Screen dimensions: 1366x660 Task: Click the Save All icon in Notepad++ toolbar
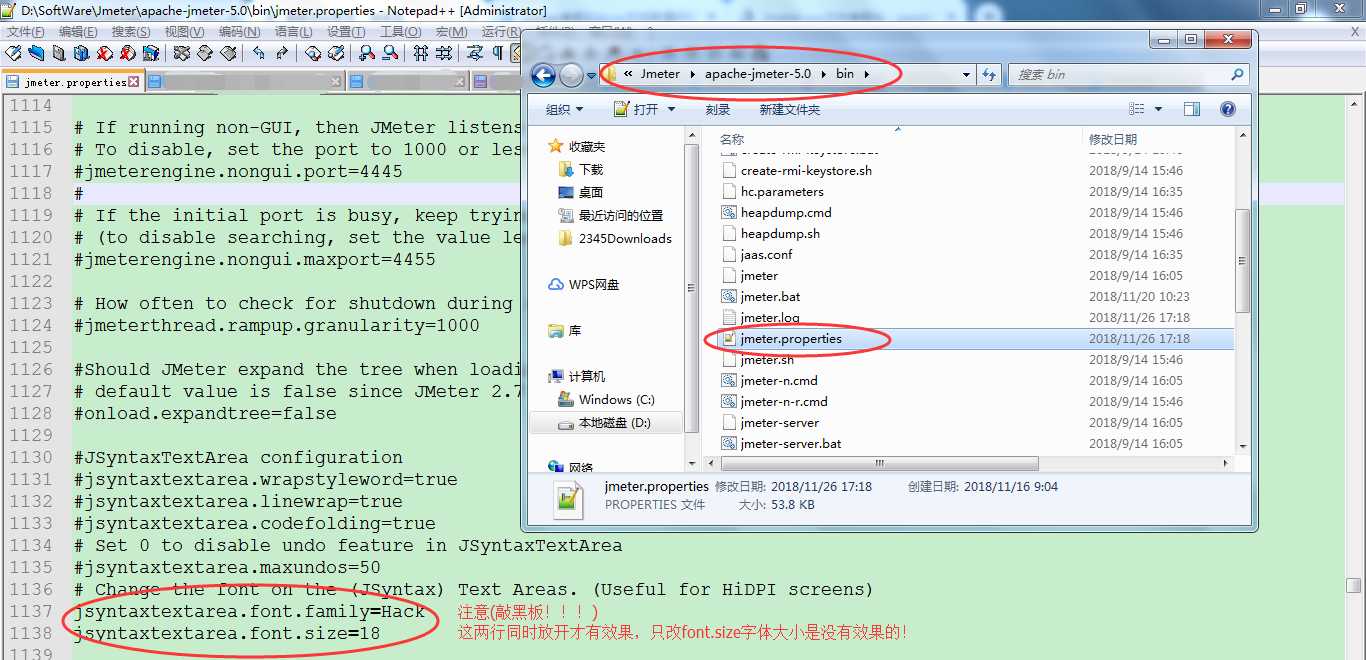(82, 53)
